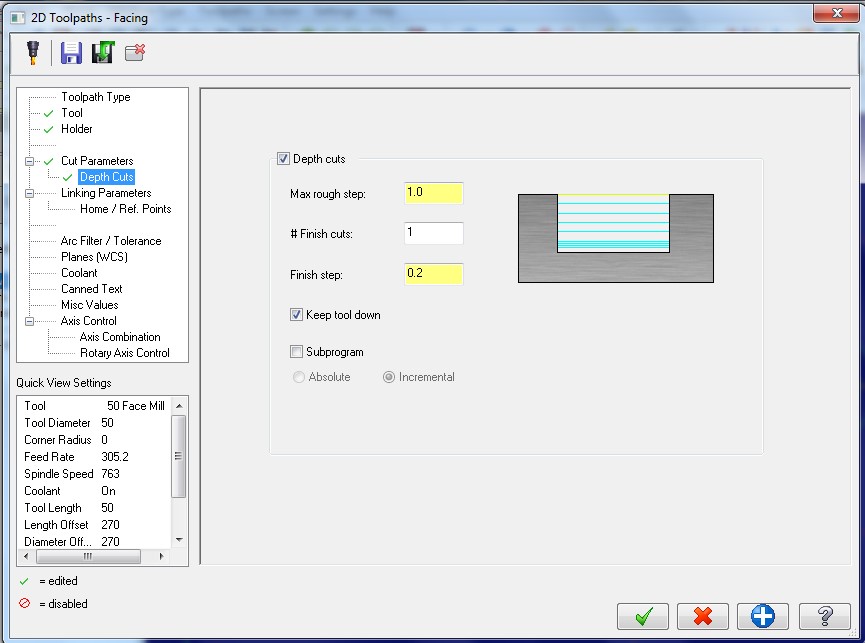Screen dimensions: 865x643
Task: Open the Rotary Axis Control page
Action: [125, 353]
